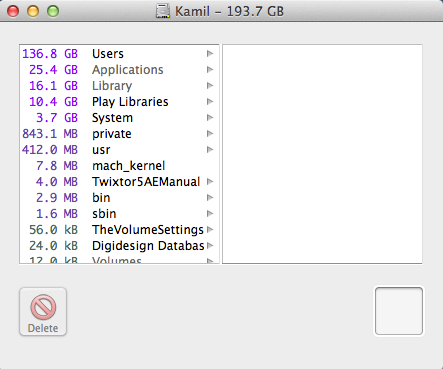Expand the TheVolumeSettings arrow

point(210,230)
